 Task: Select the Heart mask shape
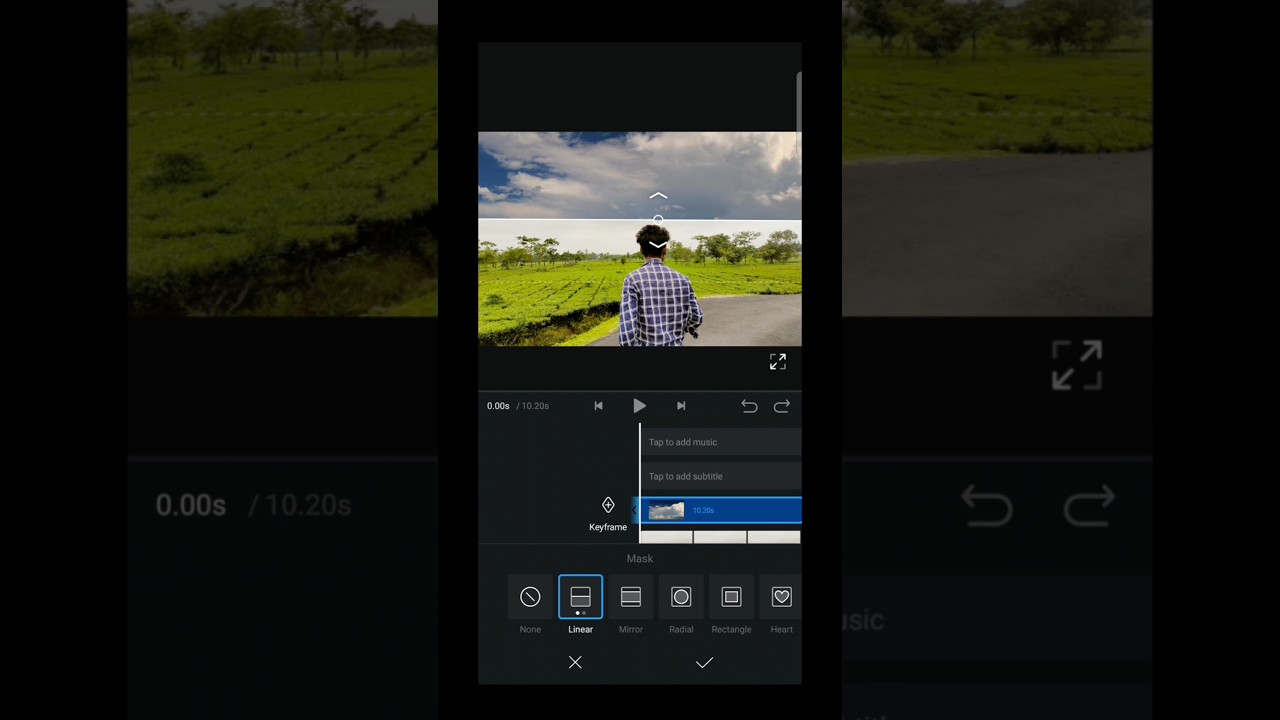click(x=781, y=597)
